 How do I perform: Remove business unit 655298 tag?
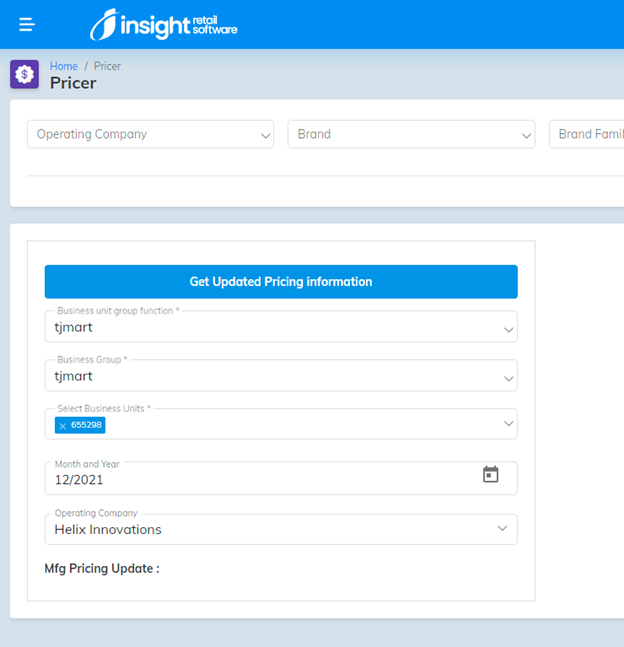pyautogui.click(x=63, y=426)
